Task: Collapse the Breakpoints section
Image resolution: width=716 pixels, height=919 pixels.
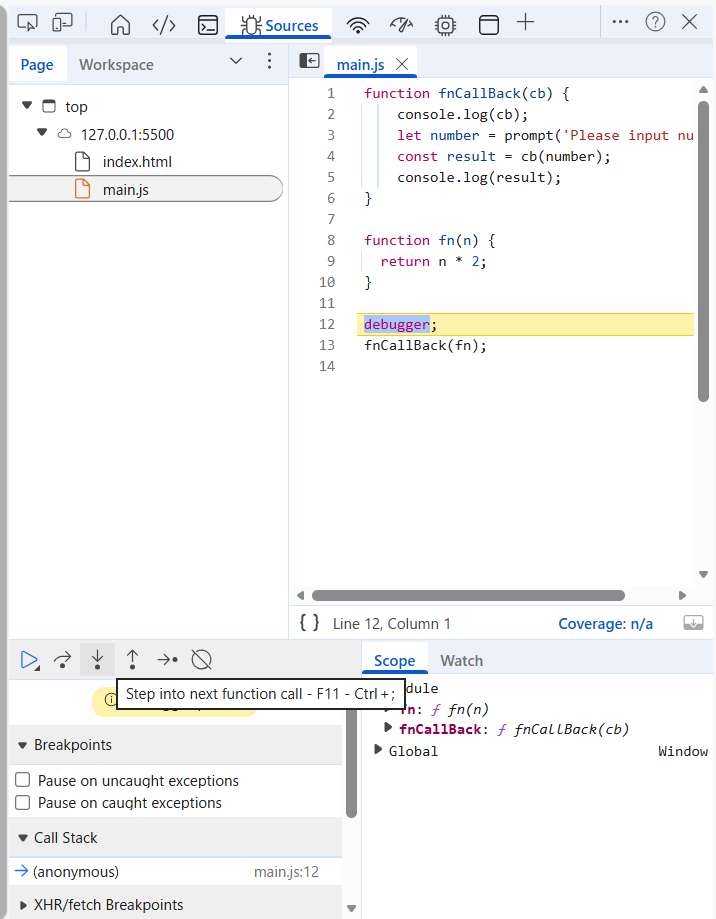Action: coord(23,745)
